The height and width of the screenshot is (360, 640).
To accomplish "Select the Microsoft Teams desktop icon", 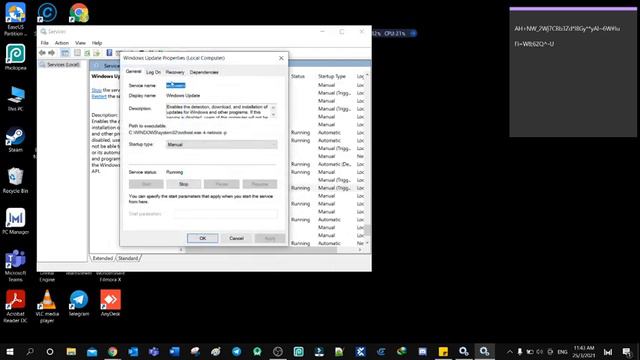I will pos(16,266).
